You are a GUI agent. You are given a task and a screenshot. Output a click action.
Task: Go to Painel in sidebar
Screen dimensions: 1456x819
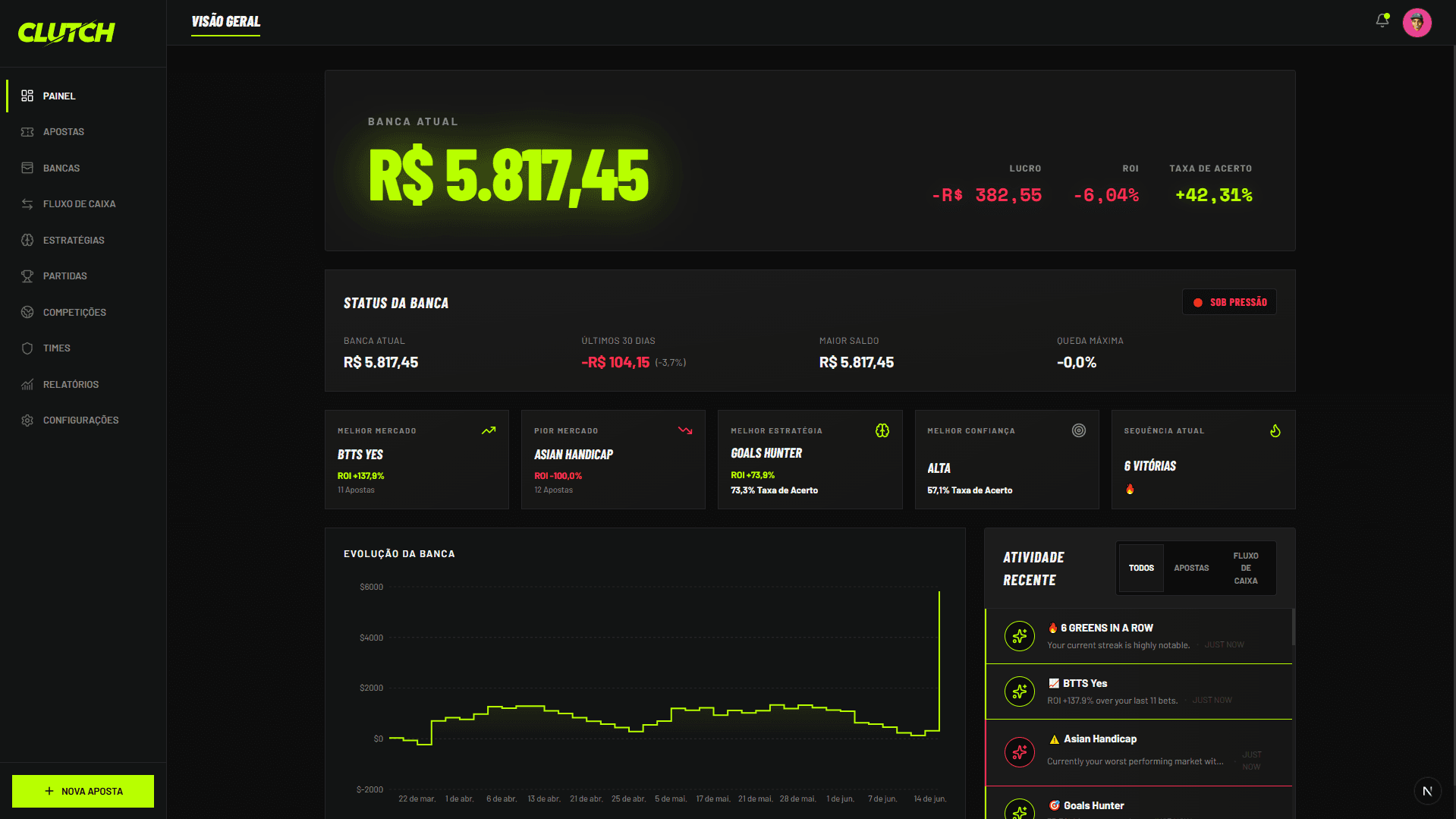coord(83,96)
